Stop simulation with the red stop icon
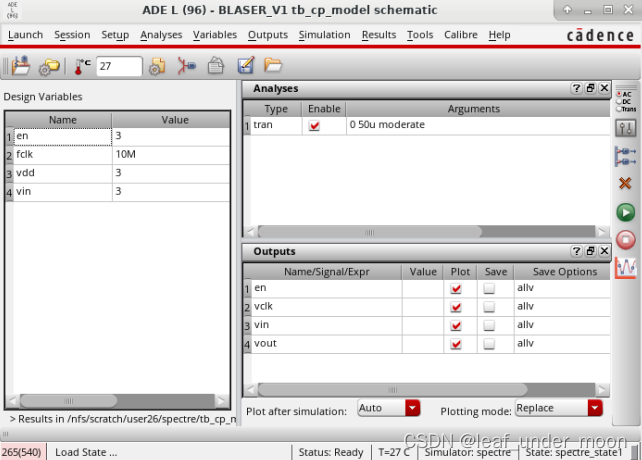This screenshot has width=642, height=460. [626, 240]
